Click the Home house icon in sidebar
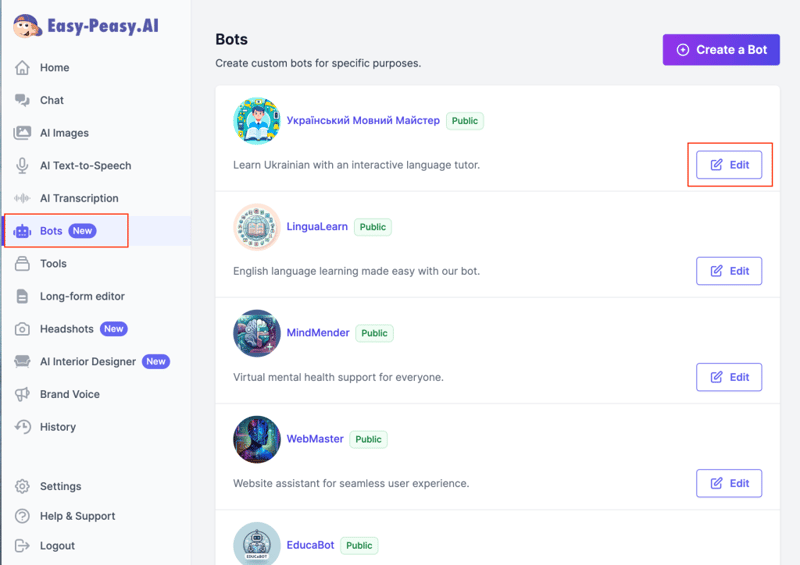This screenshot has height=565, width=800. point(22,68)
